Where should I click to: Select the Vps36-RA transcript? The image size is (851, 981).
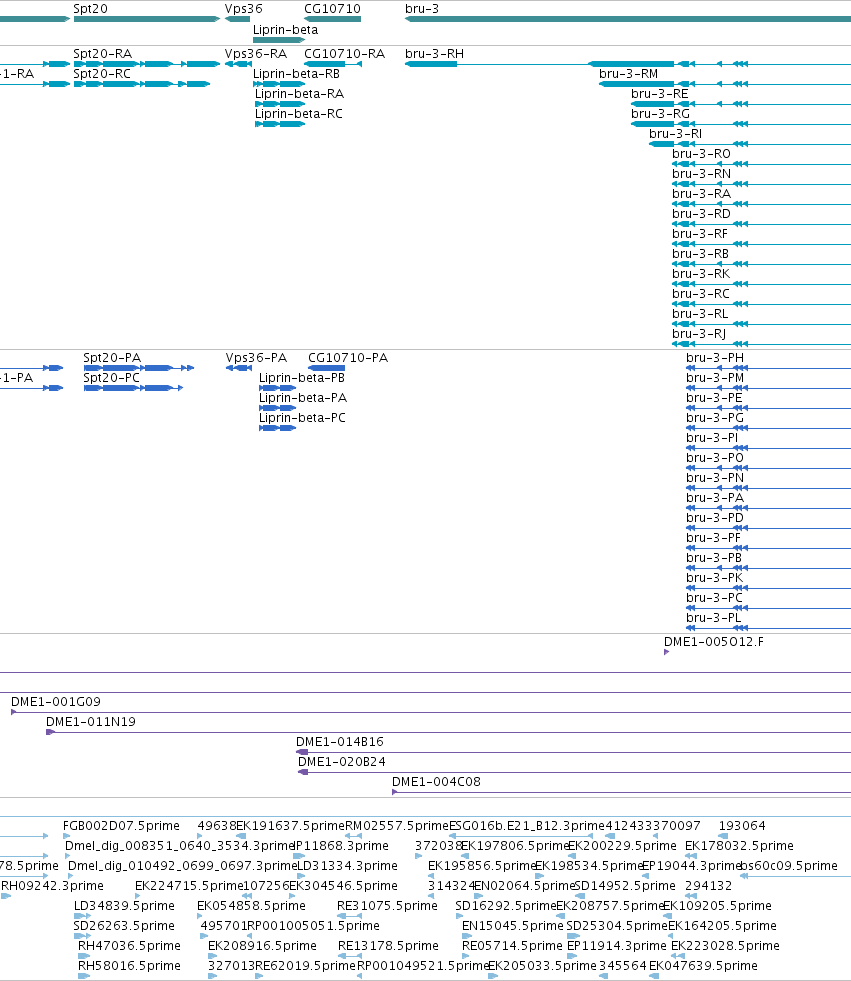(x=238, y=64)
